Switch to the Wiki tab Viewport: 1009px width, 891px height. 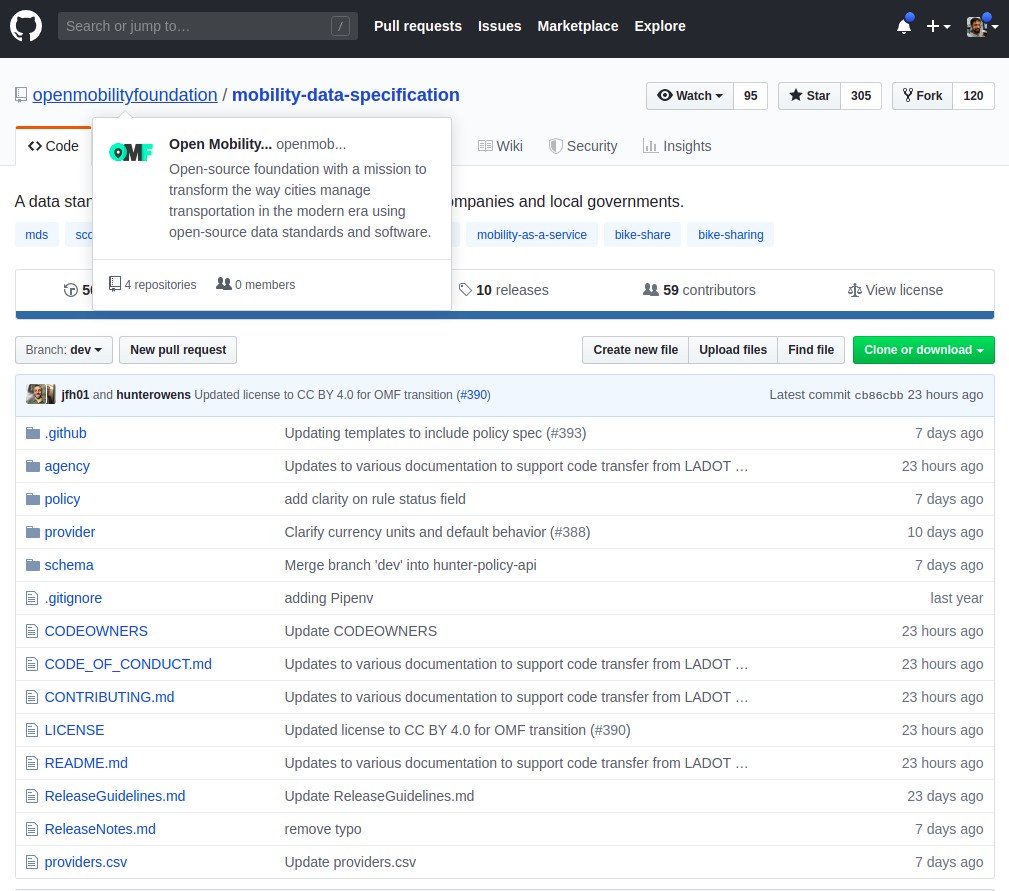point(500,146)
